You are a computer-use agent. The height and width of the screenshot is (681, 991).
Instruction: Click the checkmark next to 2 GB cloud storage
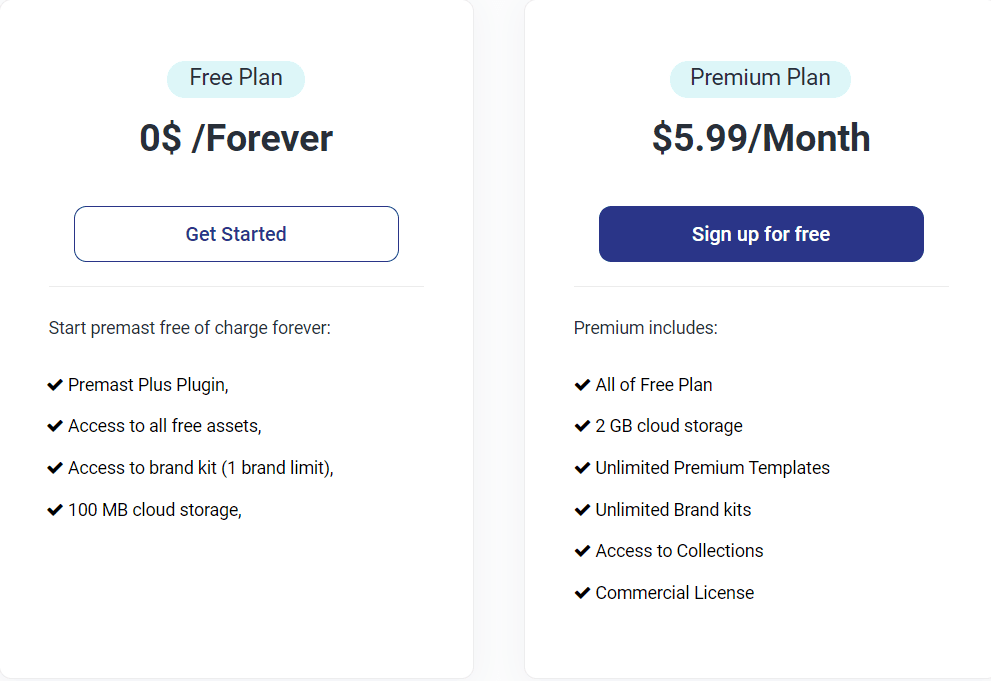point(581,425)
